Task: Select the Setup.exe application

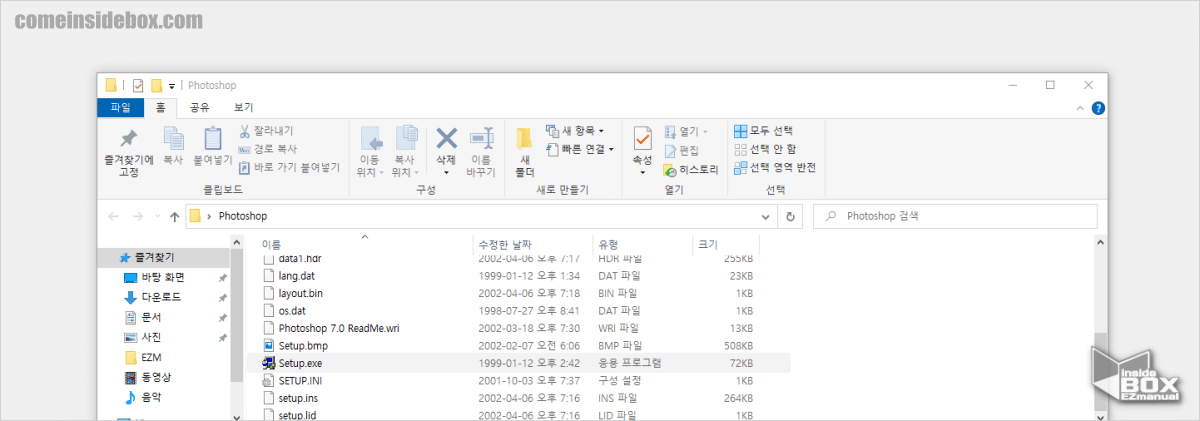Action: pos(518,363)
